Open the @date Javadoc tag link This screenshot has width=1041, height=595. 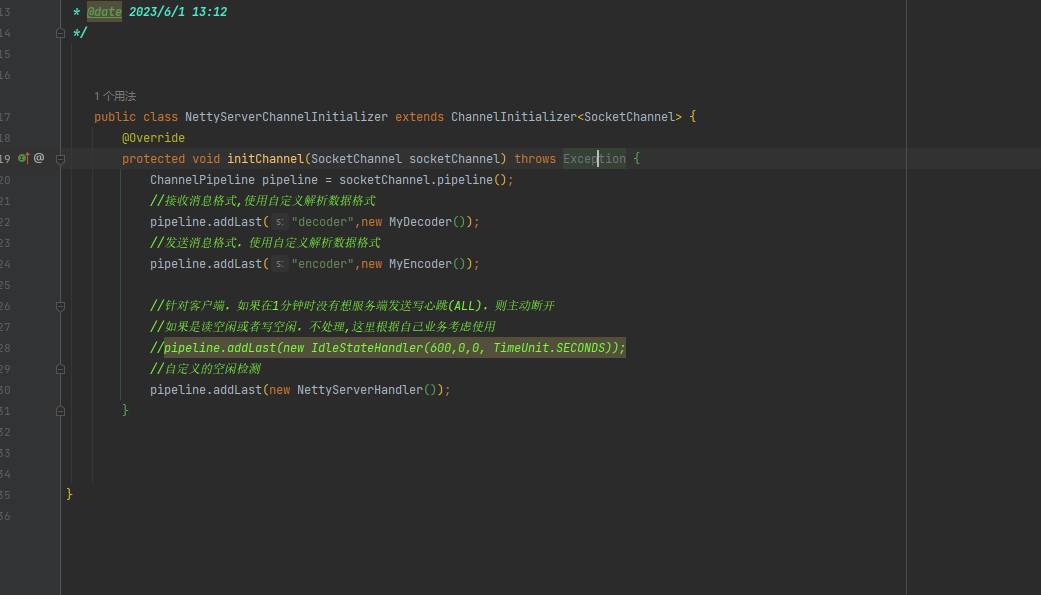103,11
